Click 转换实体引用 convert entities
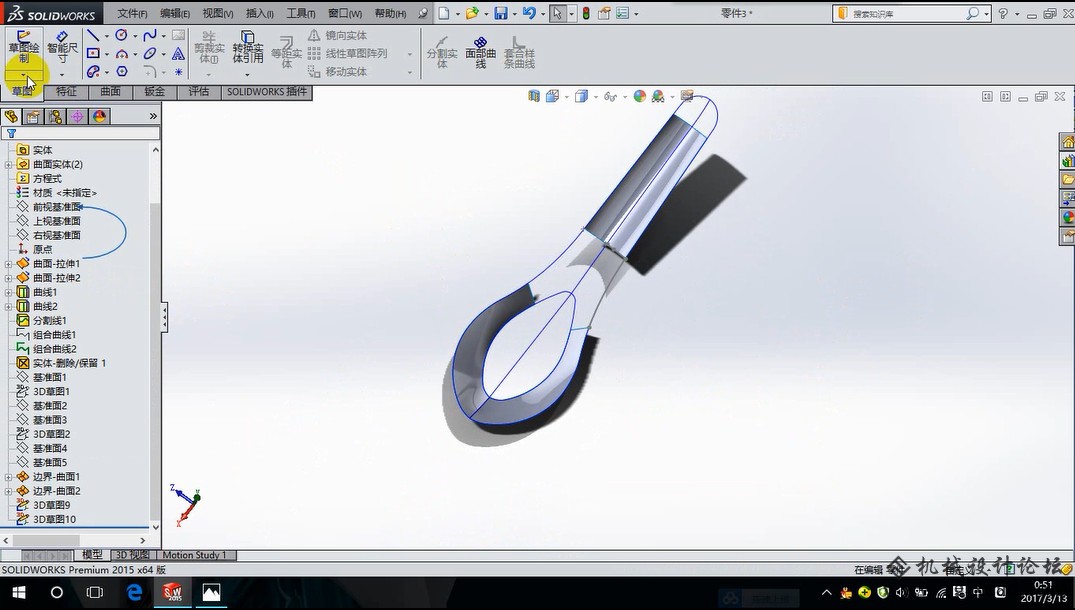1075x610 pixels. (247, 47)
